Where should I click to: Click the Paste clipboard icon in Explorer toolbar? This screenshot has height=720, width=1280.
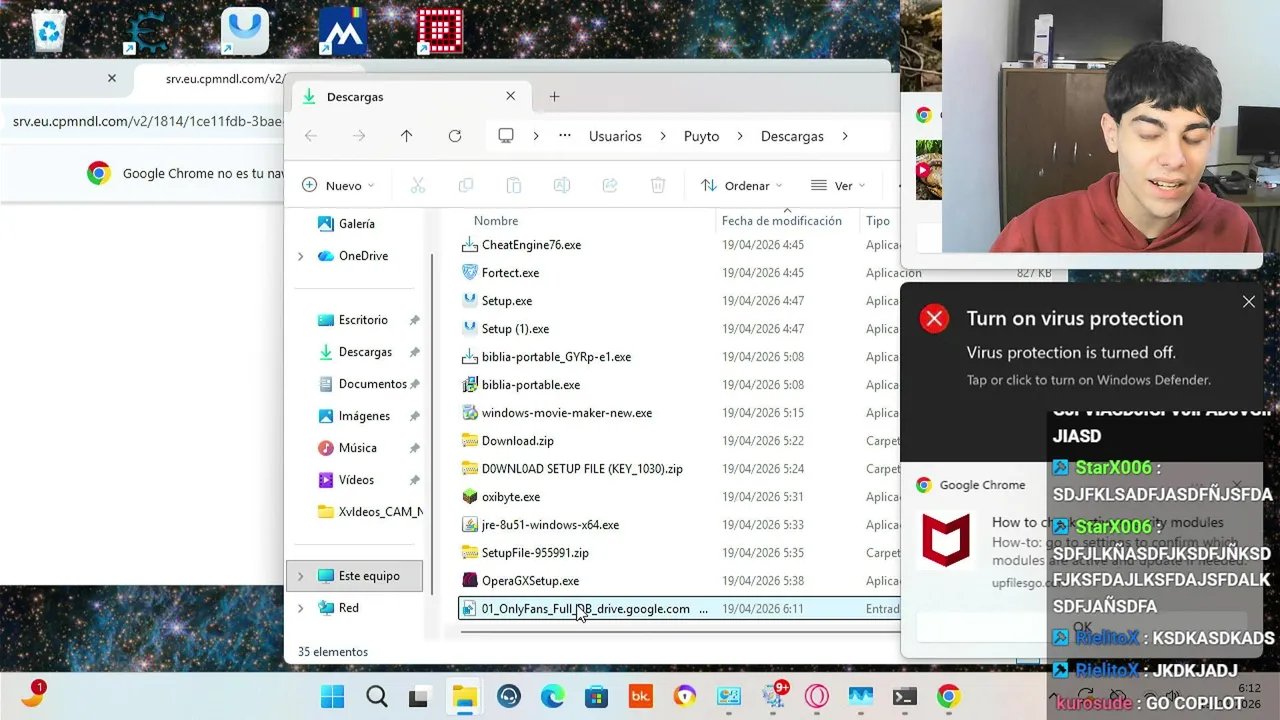tap(514, 185)
